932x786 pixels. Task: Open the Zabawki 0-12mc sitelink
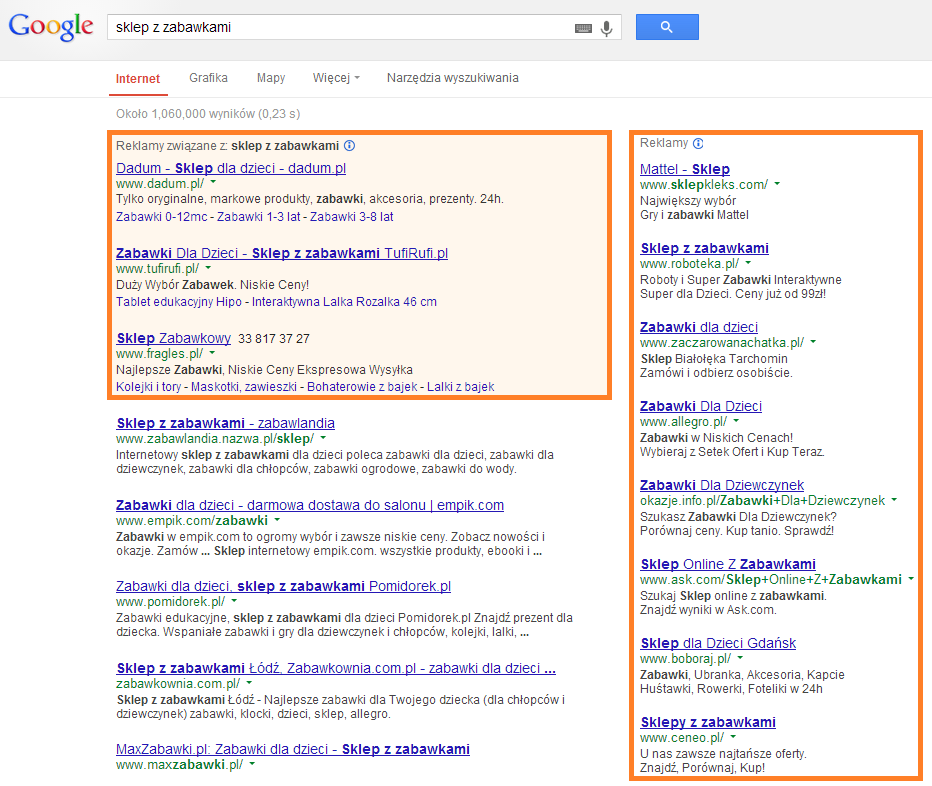(x=162, y=216)
